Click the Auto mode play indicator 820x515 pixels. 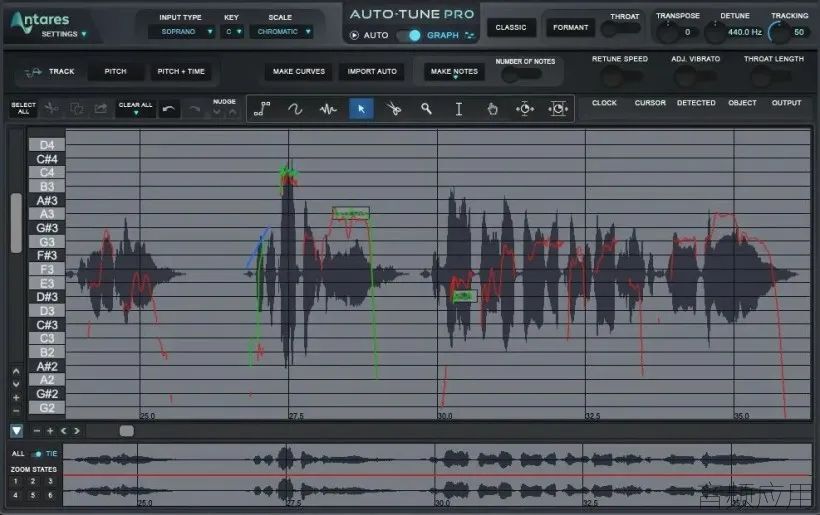[x=355, y=35]
